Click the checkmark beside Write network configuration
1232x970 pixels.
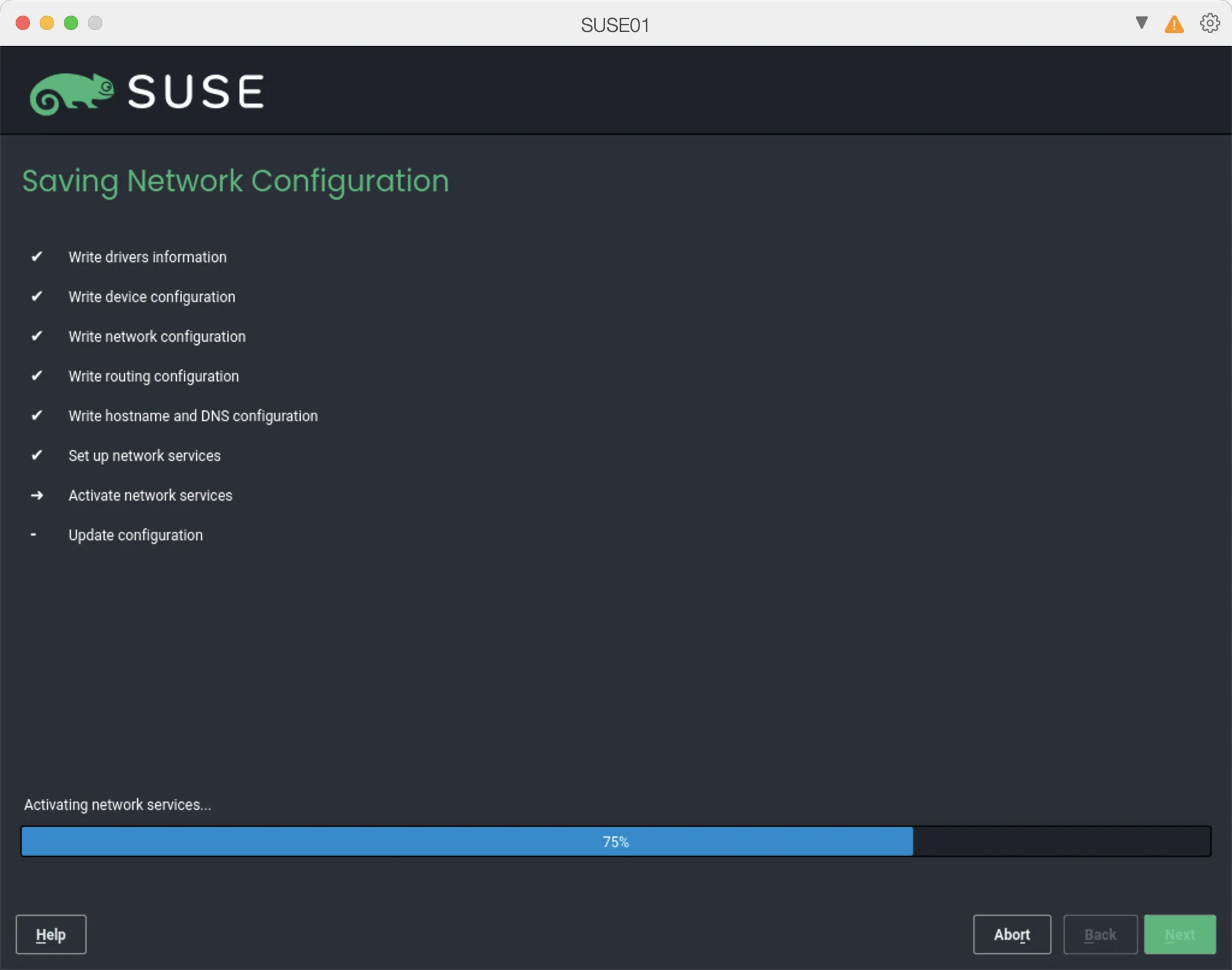tap(37, 336)
